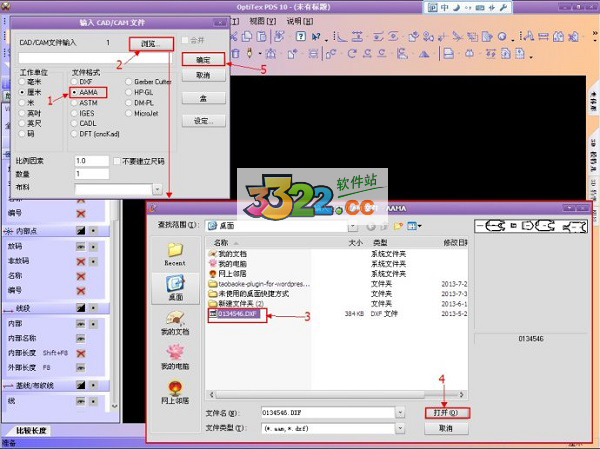Open the 查找范围 location dropdown

point(353,226)
